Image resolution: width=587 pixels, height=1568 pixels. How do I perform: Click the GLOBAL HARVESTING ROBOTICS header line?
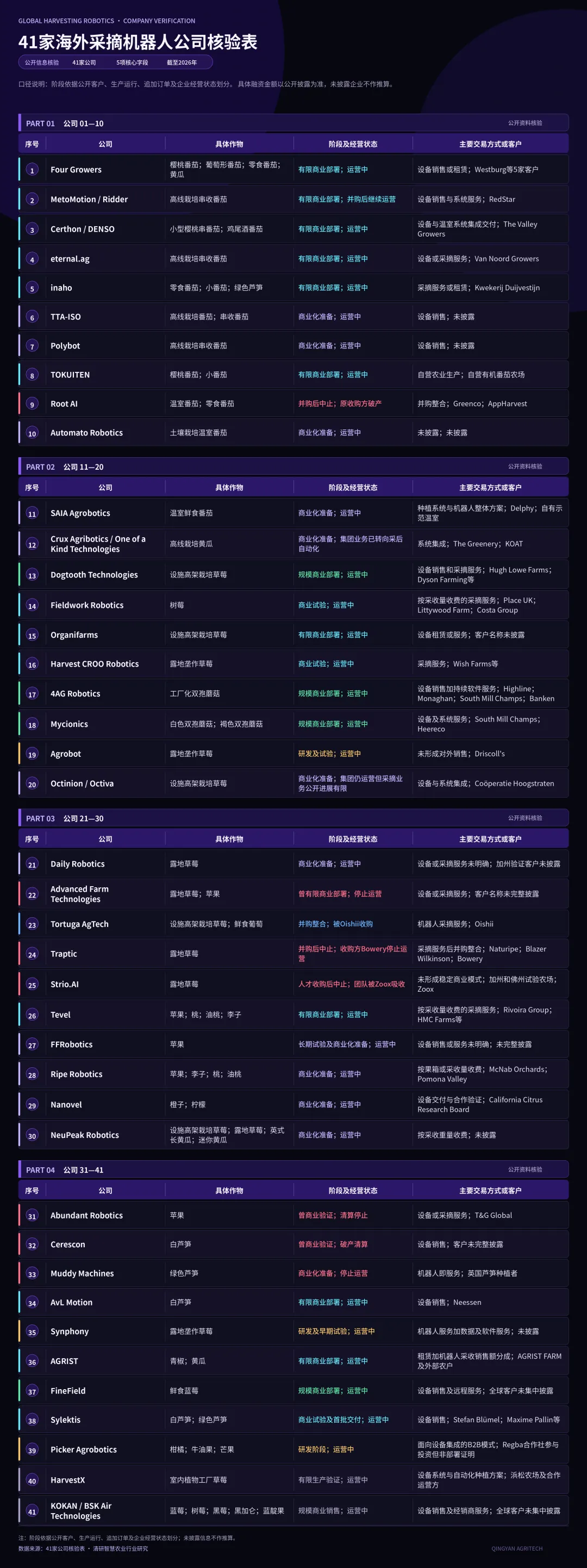[107, 21]
